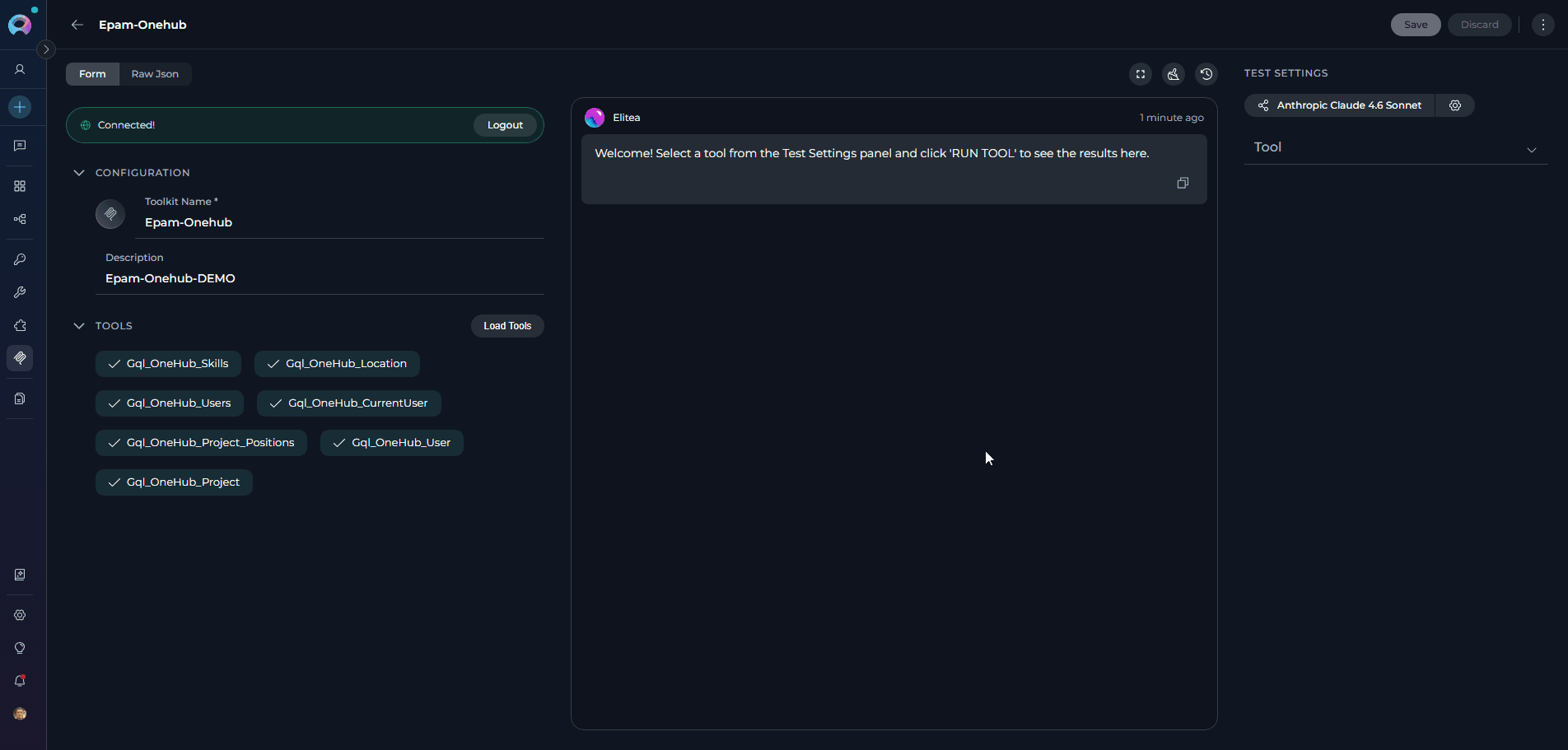
Task: Open settings gear in left sidebar
Action: pos(20,615)
